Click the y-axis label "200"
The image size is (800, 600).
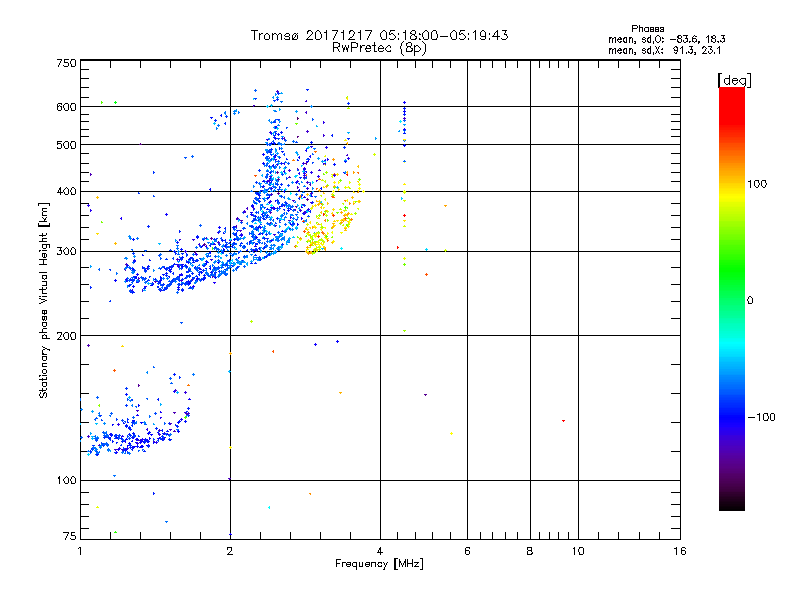click(x=66, y=336)
